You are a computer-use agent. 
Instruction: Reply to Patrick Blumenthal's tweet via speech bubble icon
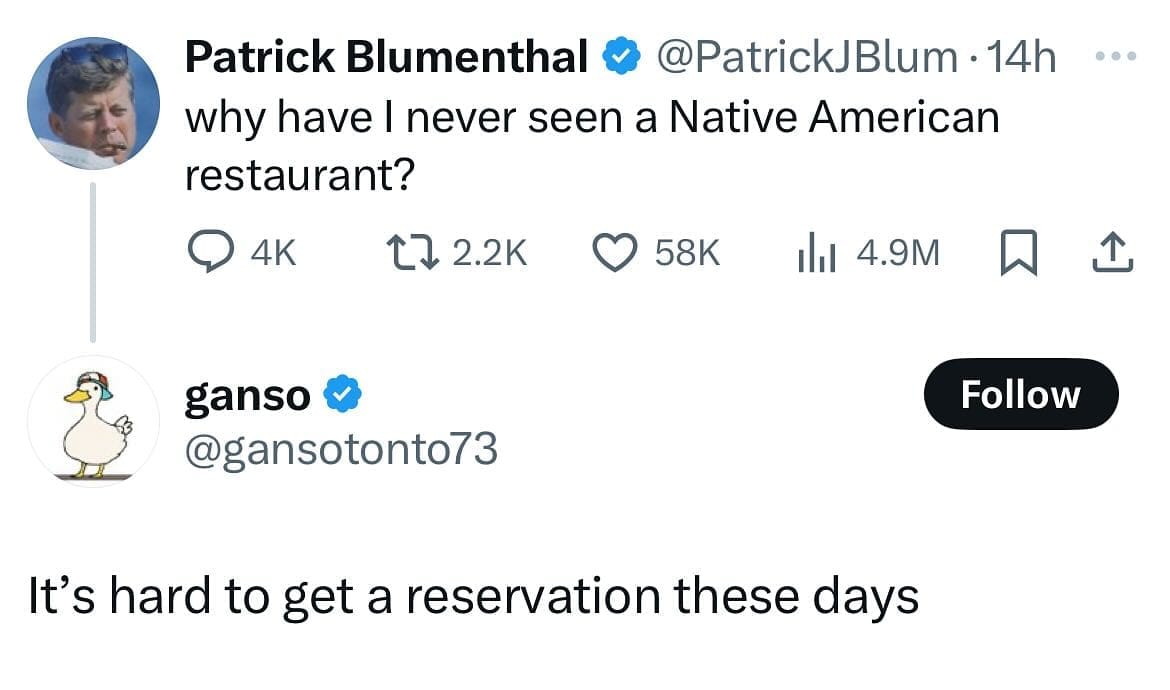coord(211,253)
